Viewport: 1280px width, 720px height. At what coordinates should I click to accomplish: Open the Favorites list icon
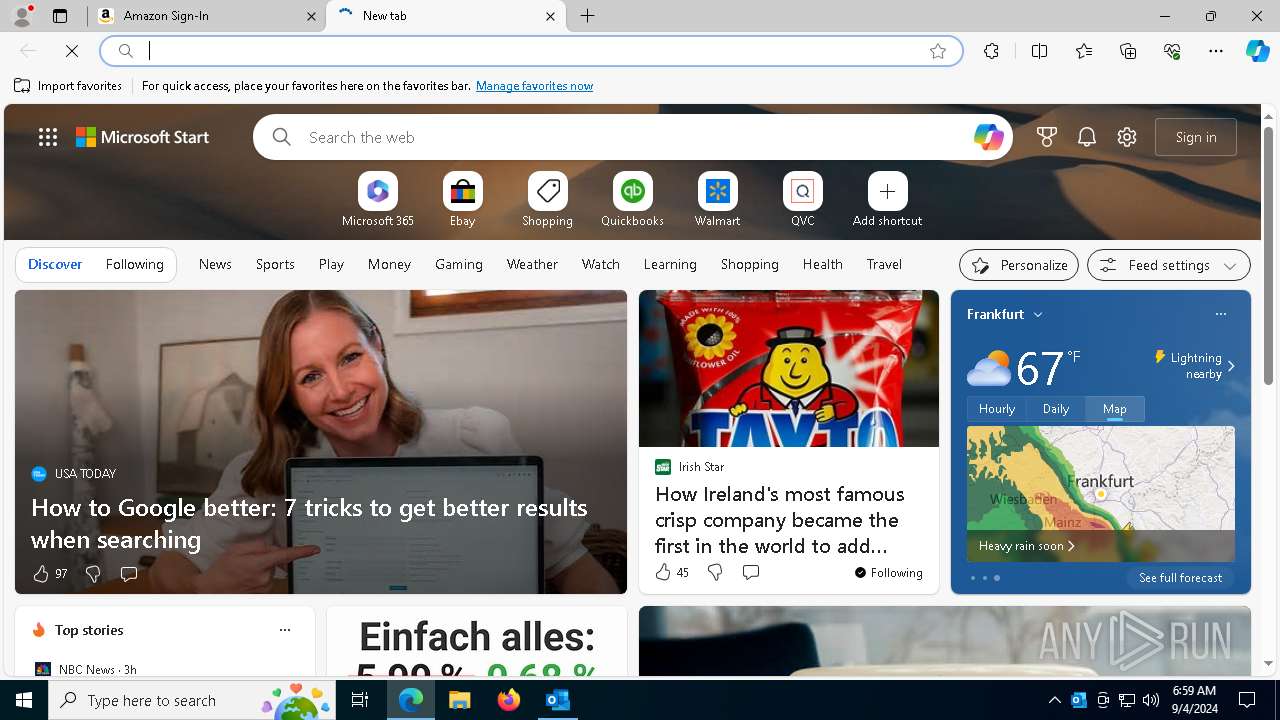tap(1084, 51)
